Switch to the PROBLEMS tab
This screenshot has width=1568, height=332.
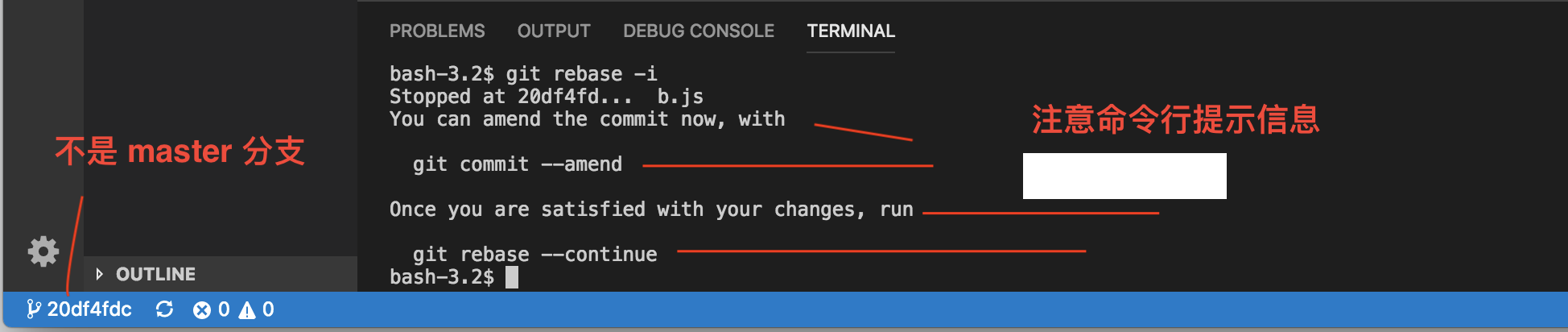coord(437,31)
